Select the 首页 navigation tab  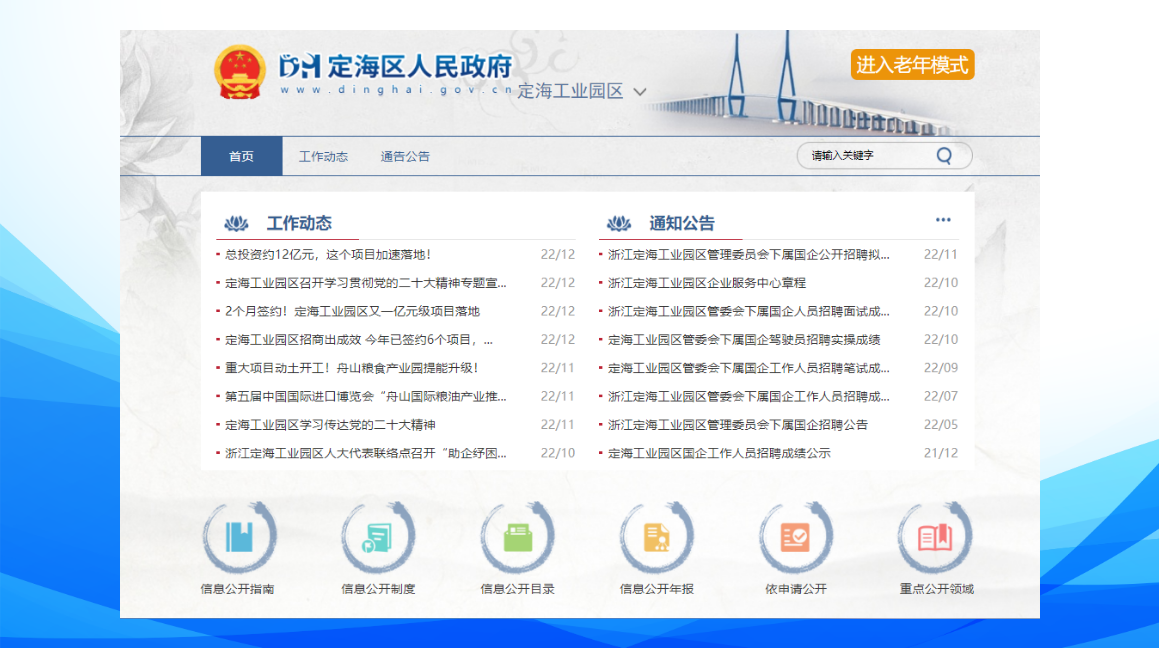(x=241, y=156)
